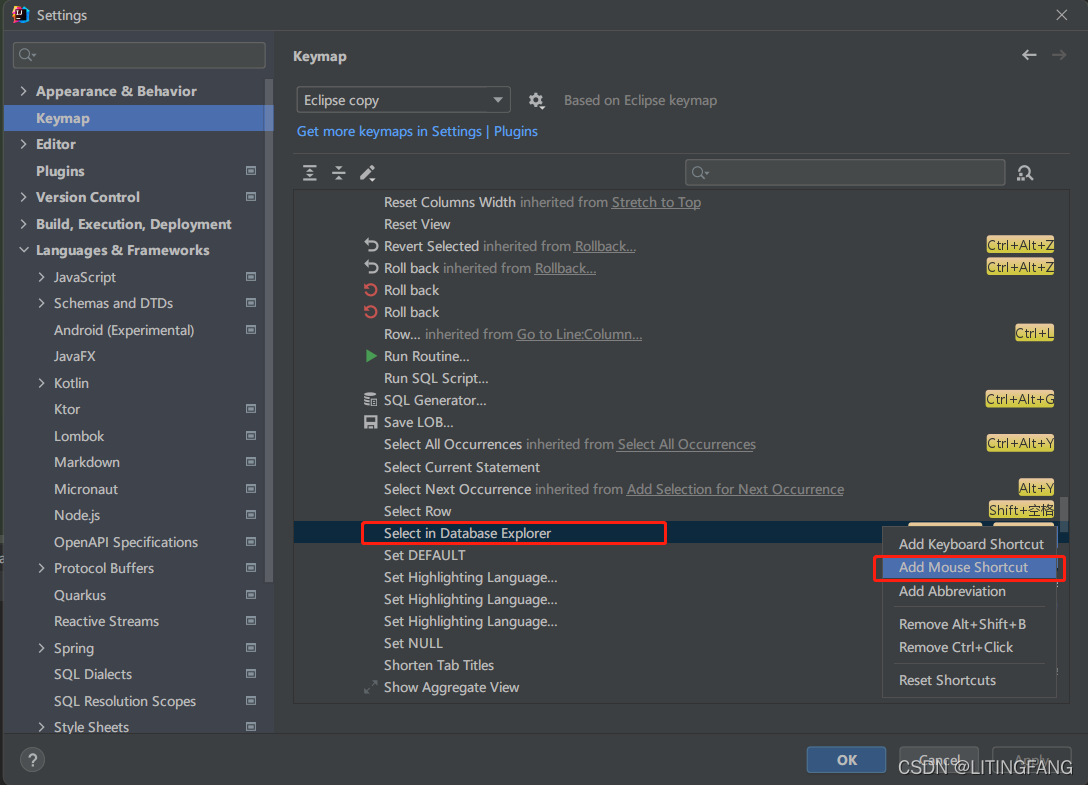Click the settings tree vertical scrollbar
The image size is (1088, 785).
(x=269, y=330)
